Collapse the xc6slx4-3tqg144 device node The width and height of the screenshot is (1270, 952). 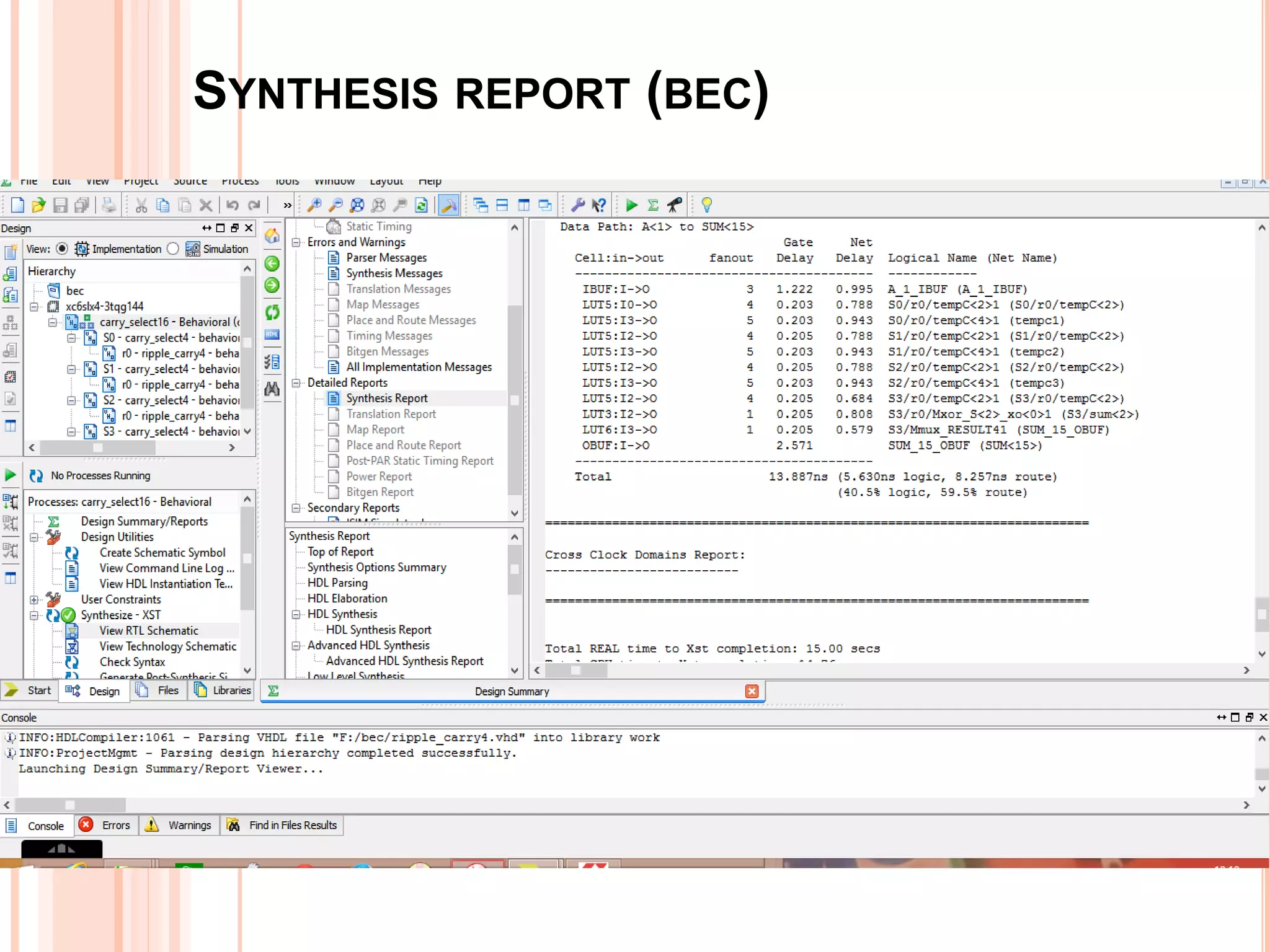click(35, 306)
